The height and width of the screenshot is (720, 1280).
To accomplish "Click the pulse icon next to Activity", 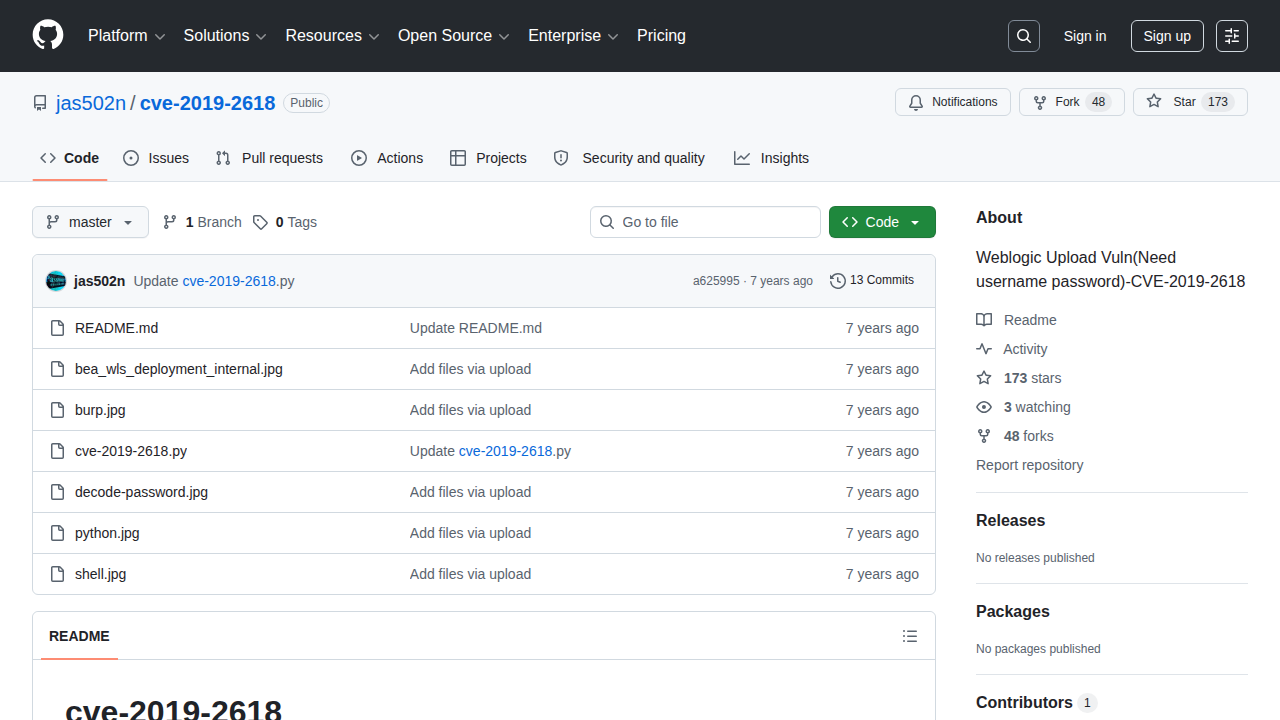I will 984,349.
